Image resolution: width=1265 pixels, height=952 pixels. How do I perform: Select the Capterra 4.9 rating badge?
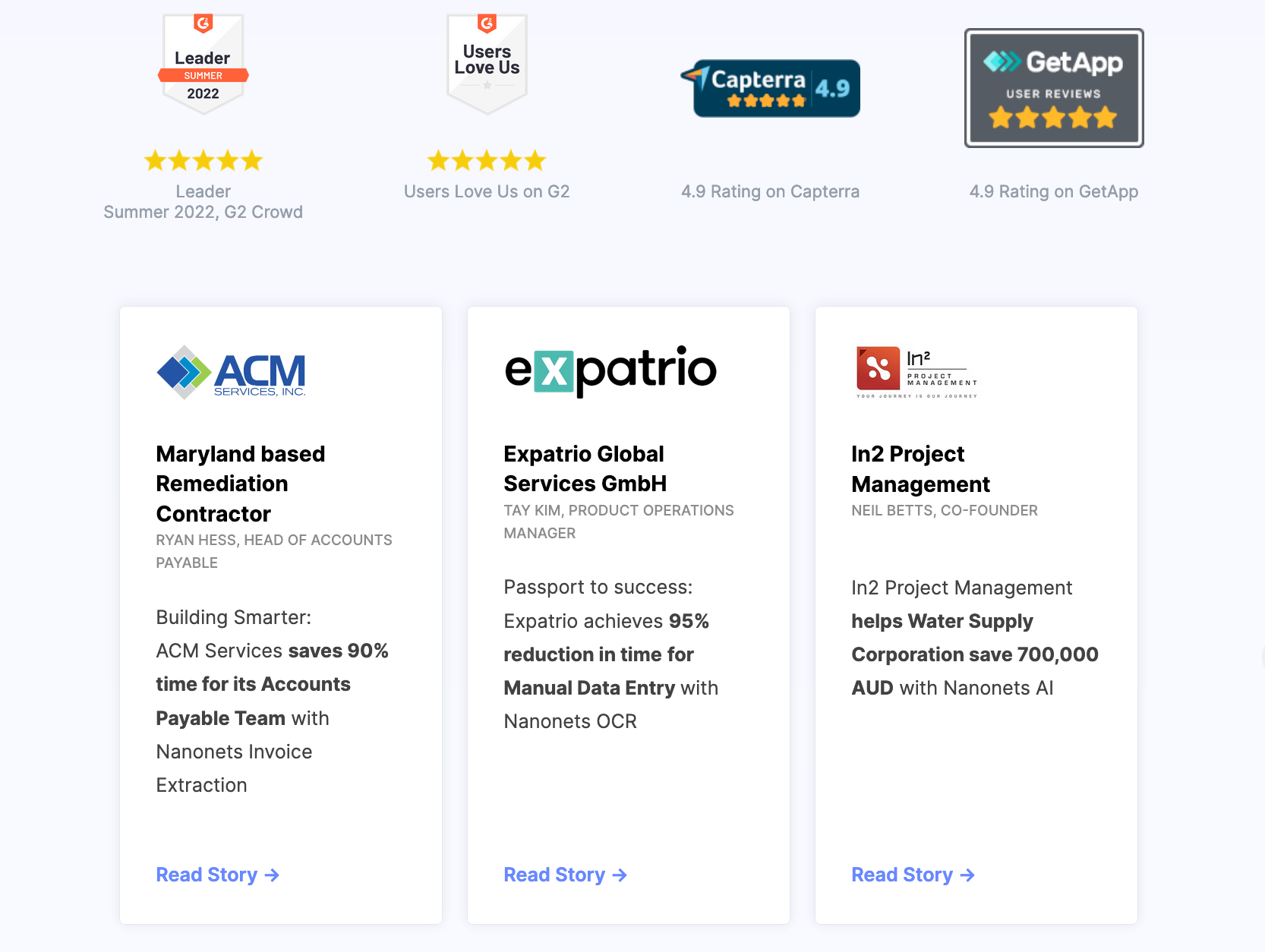click(x=771, y=87)
